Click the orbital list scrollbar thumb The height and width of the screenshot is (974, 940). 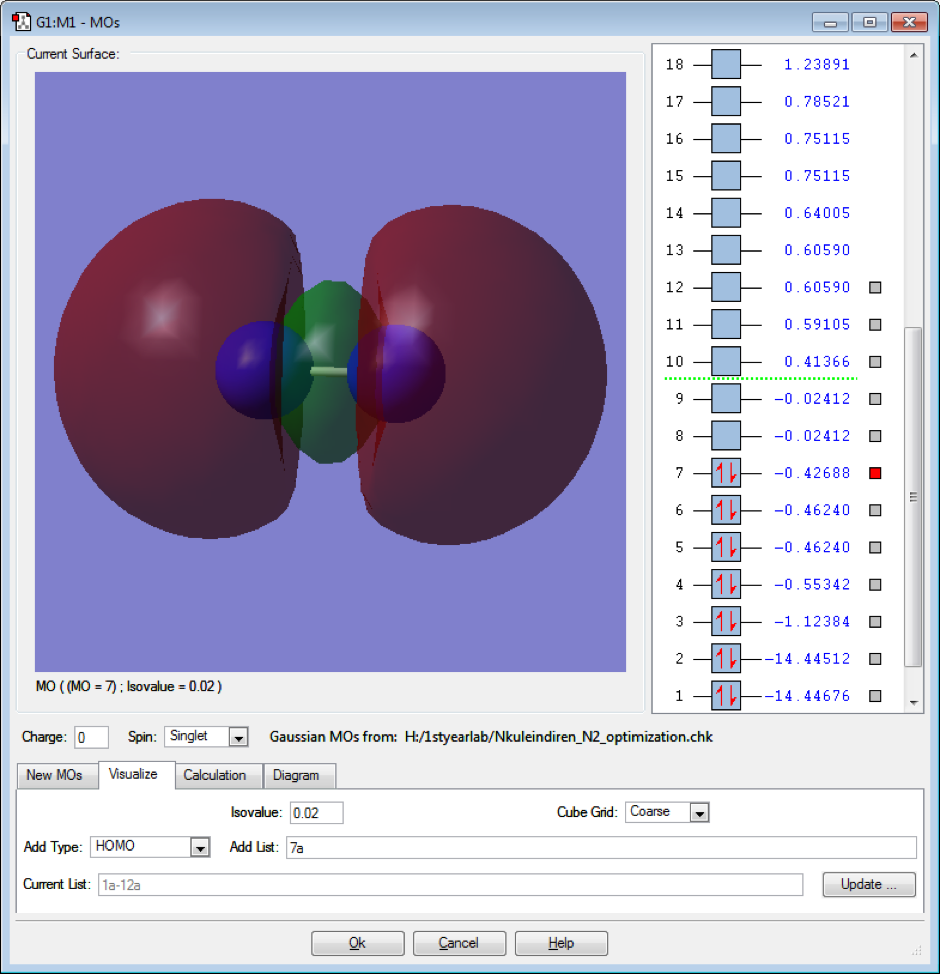coord(913,496)
